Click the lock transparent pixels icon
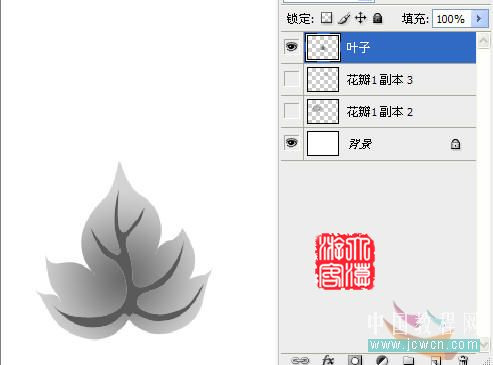 (x=326, y=18)
